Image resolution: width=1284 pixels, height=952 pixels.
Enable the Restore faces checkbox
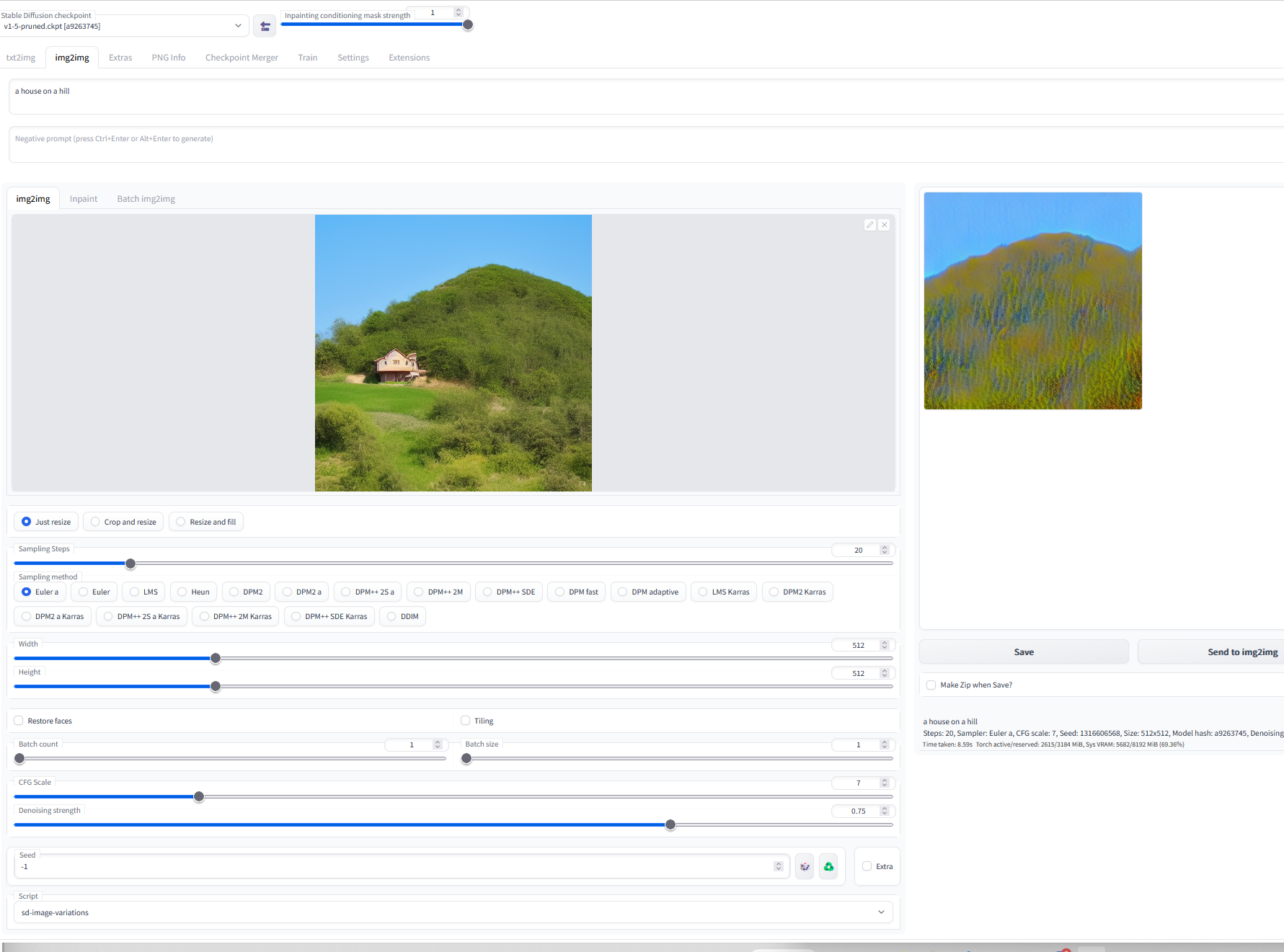[x=17, y=721]
